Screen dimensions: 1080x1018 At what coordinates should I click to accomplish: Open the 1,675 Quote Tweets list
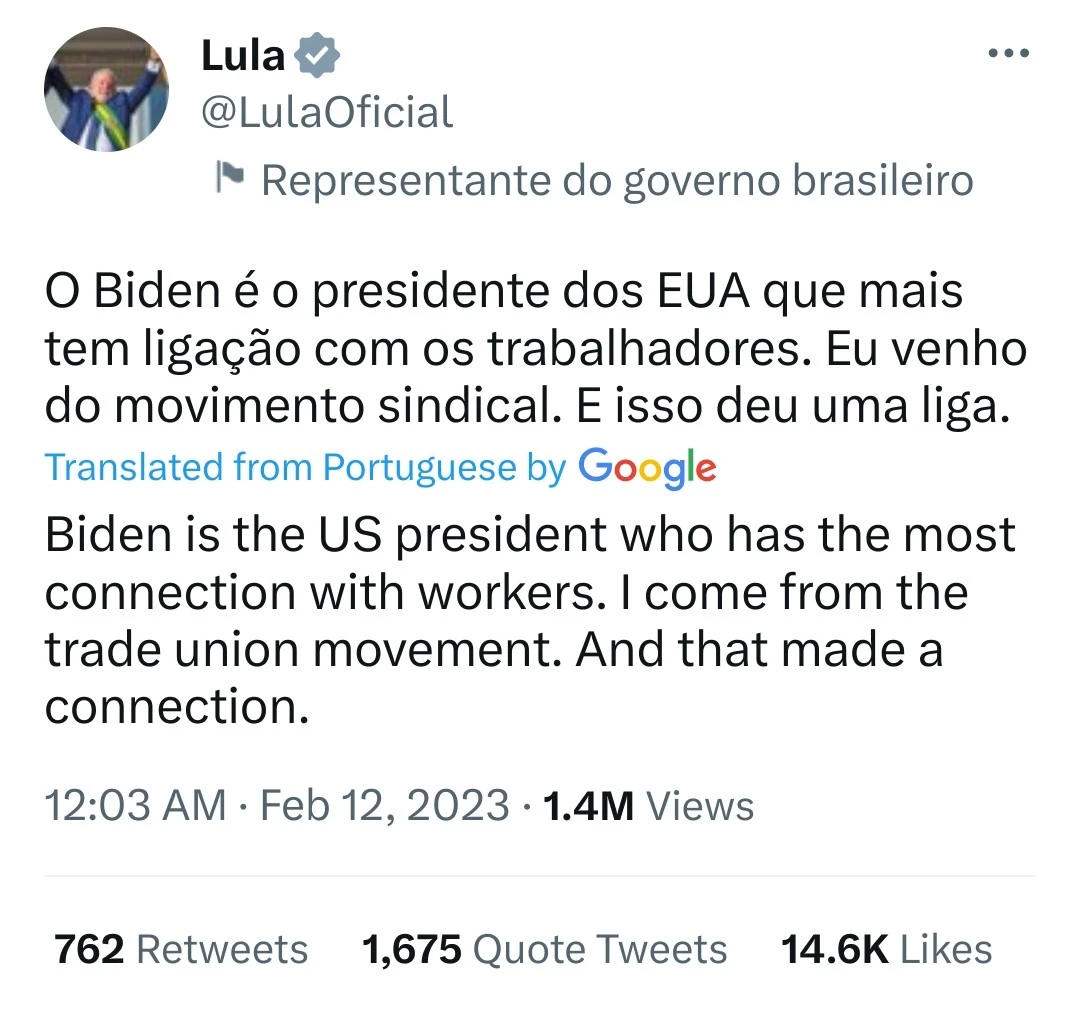point(544,949)
